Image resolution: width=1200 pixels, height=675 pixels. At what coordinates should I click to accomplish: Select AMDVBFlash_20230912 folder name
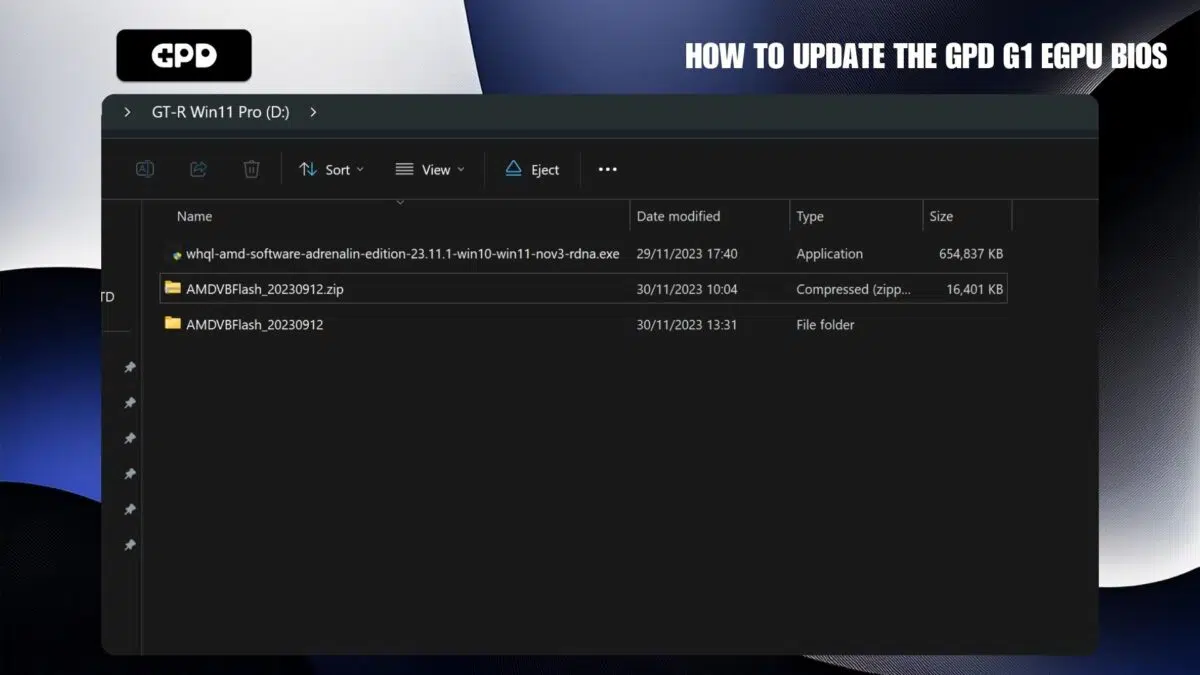[255, 324]
